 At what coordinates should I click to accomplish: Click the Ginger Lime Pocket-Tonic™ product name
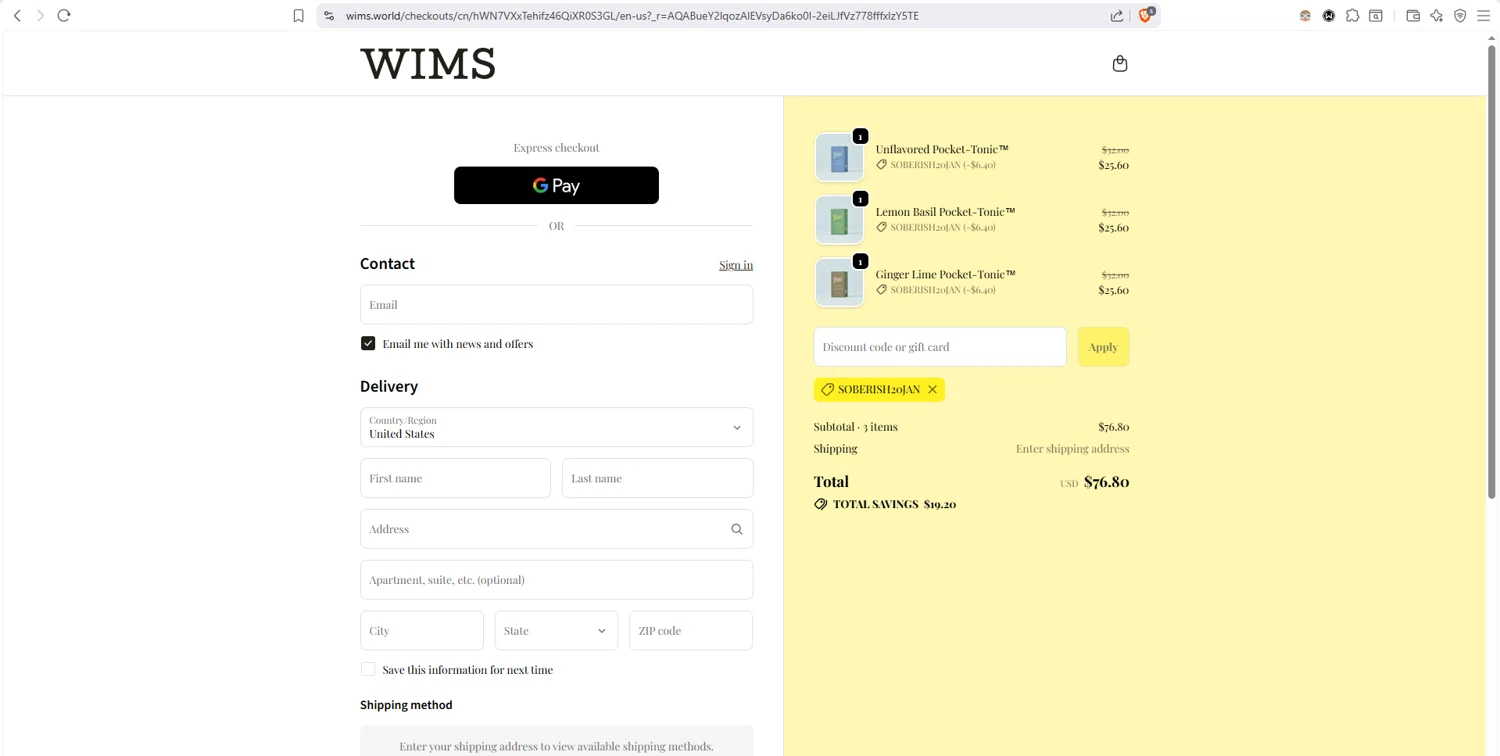(945, 274)
